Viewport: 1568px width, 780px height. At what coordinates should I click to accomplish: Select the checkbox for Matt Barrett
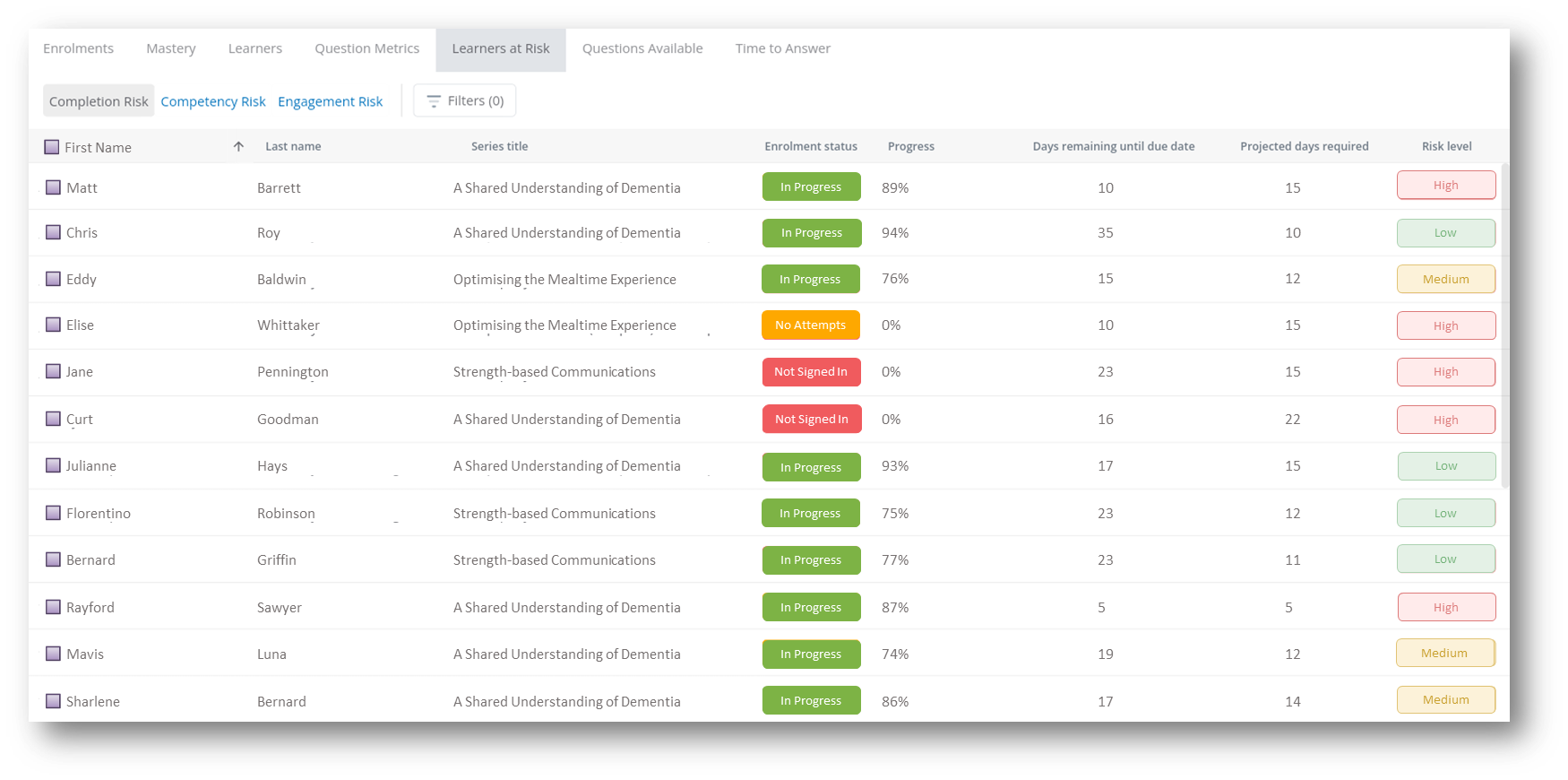tap(54, 187)
